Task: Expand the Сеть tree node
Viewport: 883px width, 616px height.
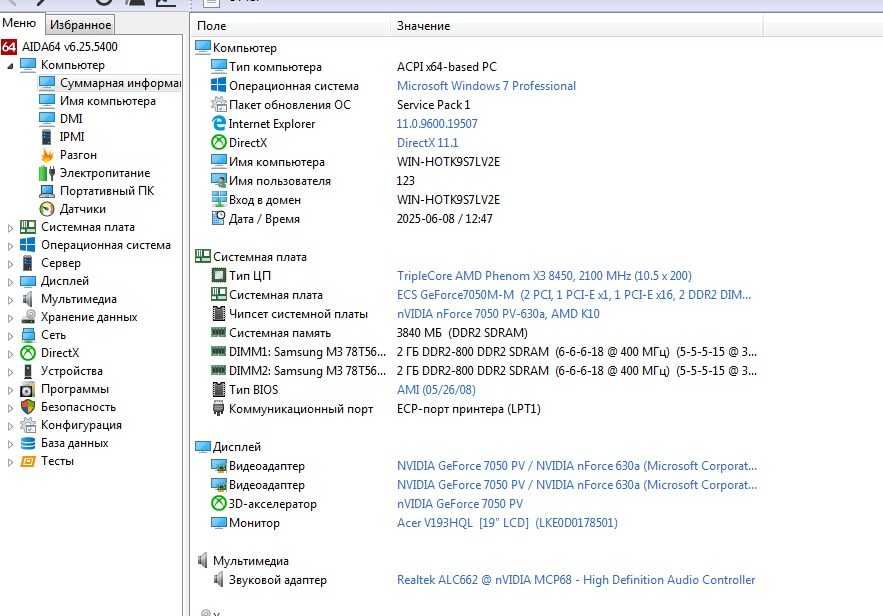Action: pyautogui.click(x=10, y=336)
